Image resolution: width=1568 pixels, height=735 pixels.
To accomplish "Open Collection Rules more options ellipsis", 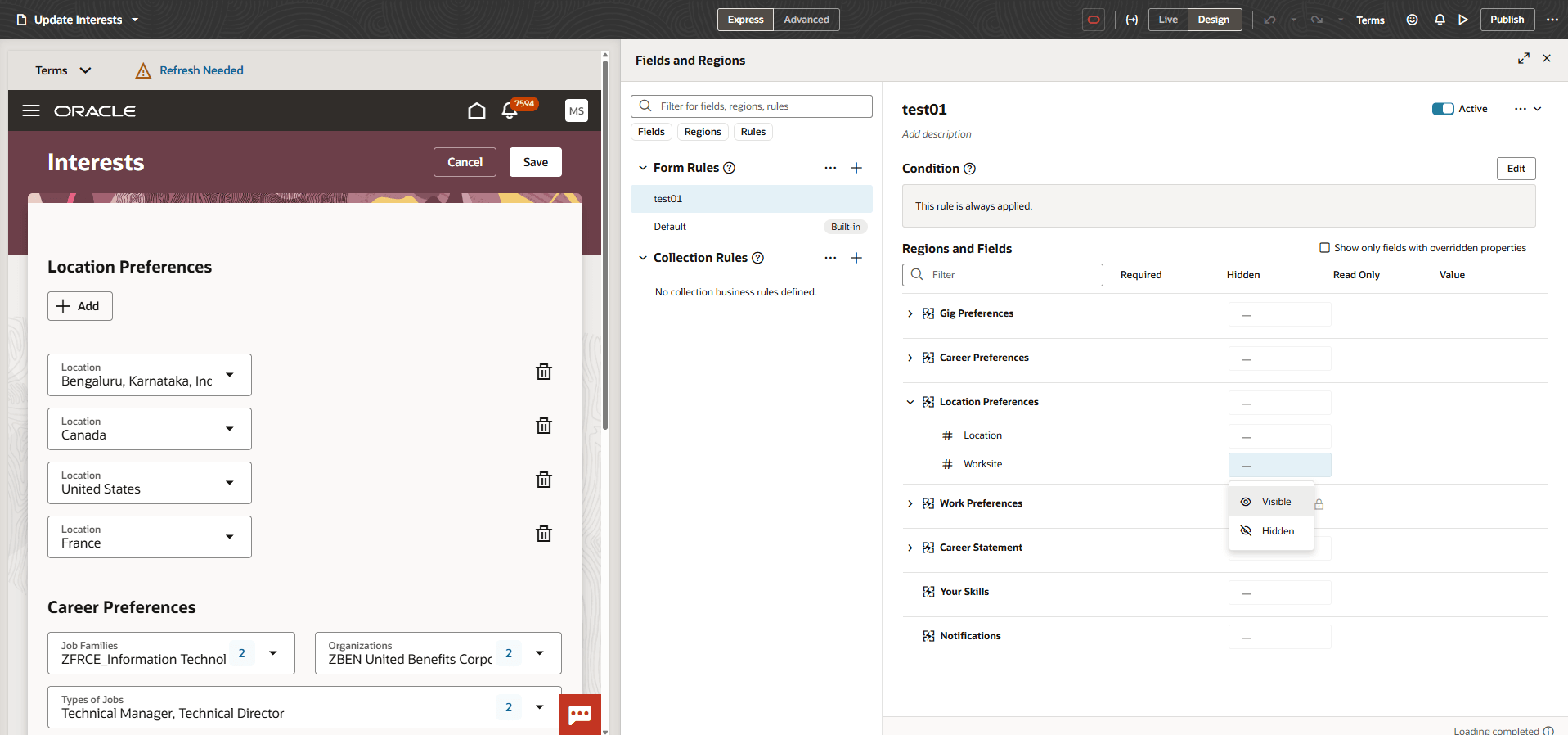I will [830, 258].
